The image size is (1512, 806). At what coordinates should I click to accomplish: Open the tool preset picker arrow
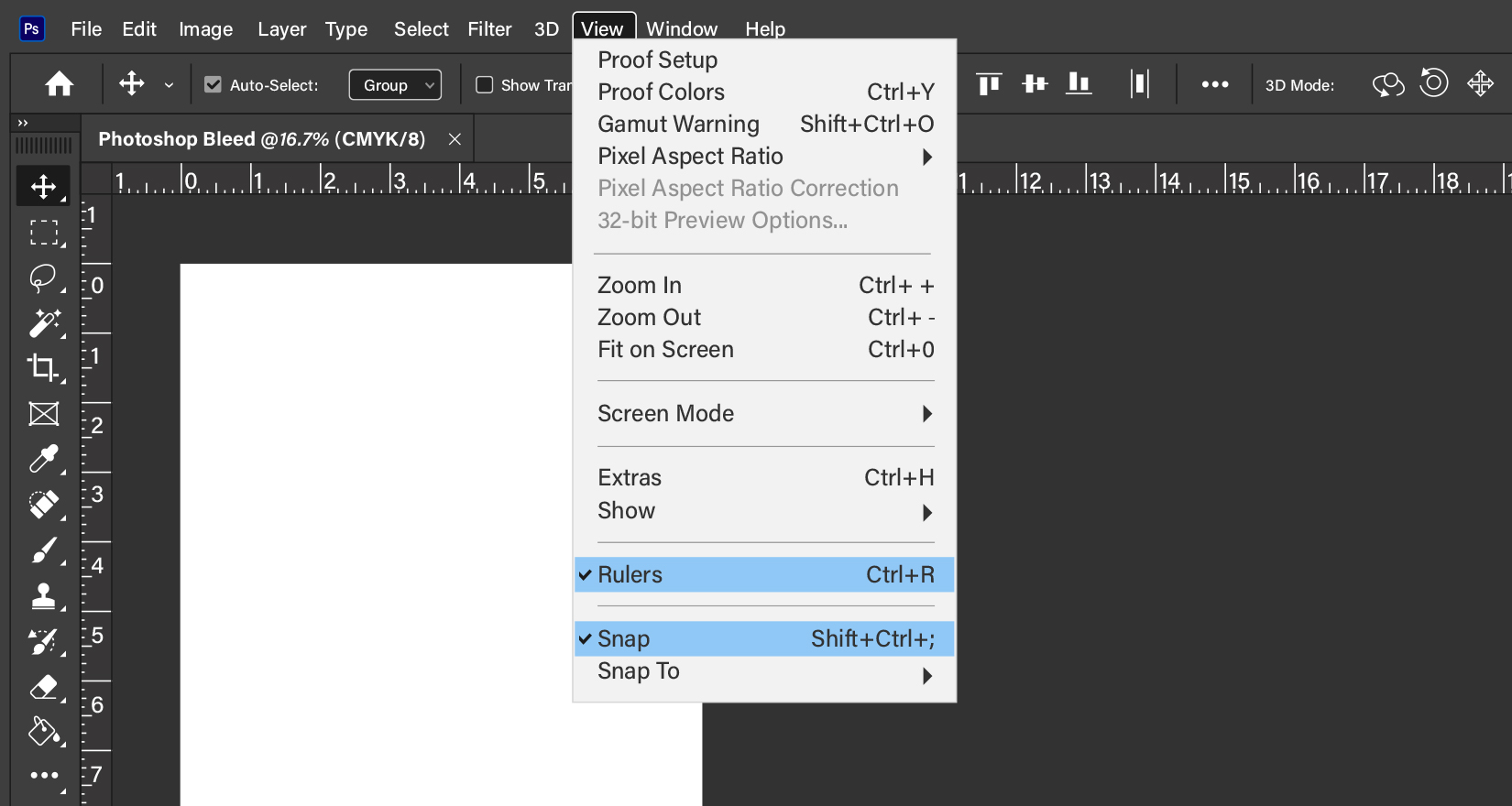(x=169, y=85)
